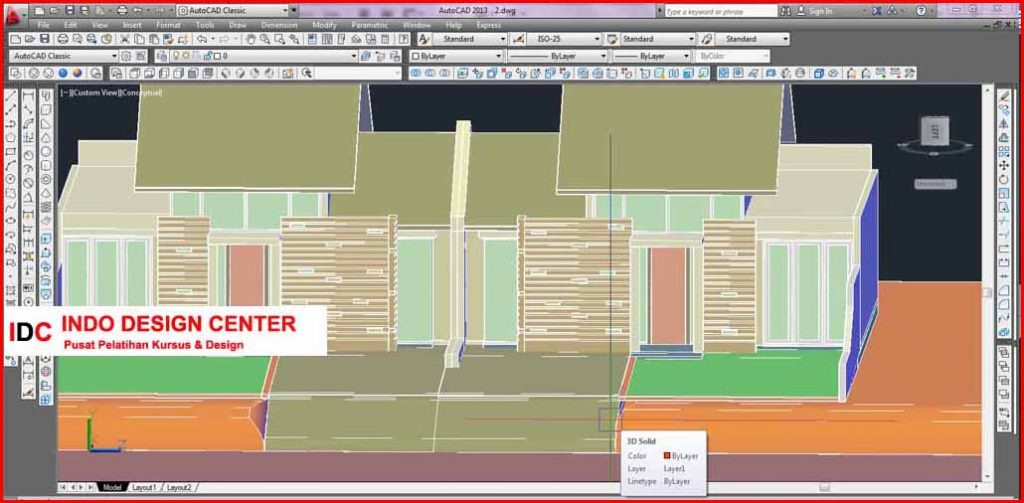This screenshot has width=1024, height=503.
Task: Click the Conceptual viewport style label
Action: coord(140,93)
